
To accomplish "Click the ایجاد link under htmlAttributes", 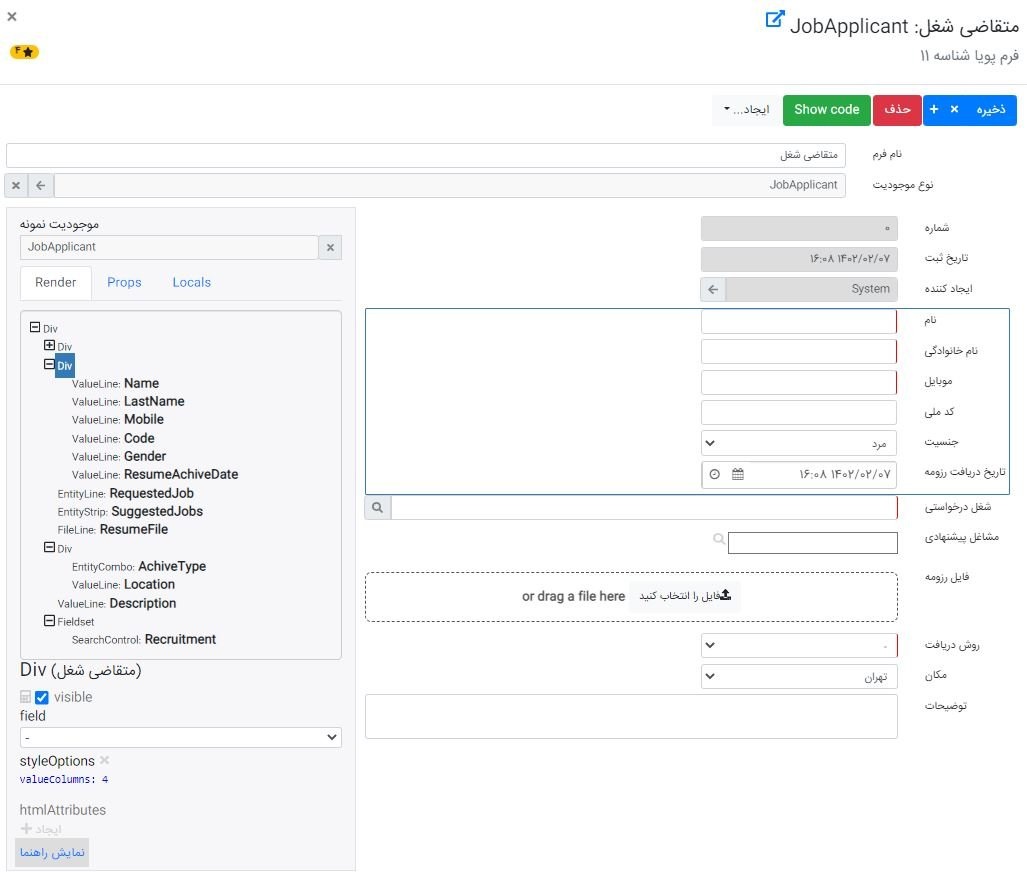I will (x=48, y=829).
